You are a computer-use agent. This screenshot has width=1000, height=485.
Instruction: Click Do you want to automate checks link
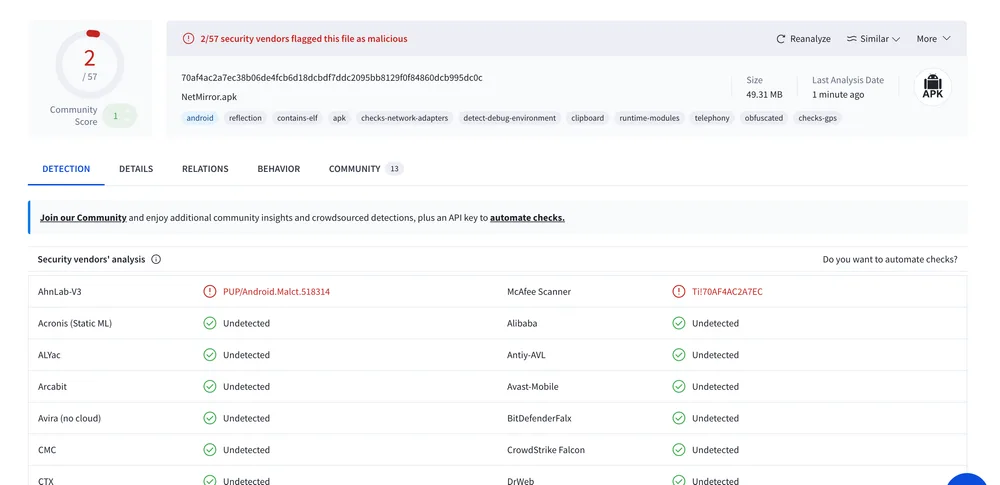tap(890, 260)
